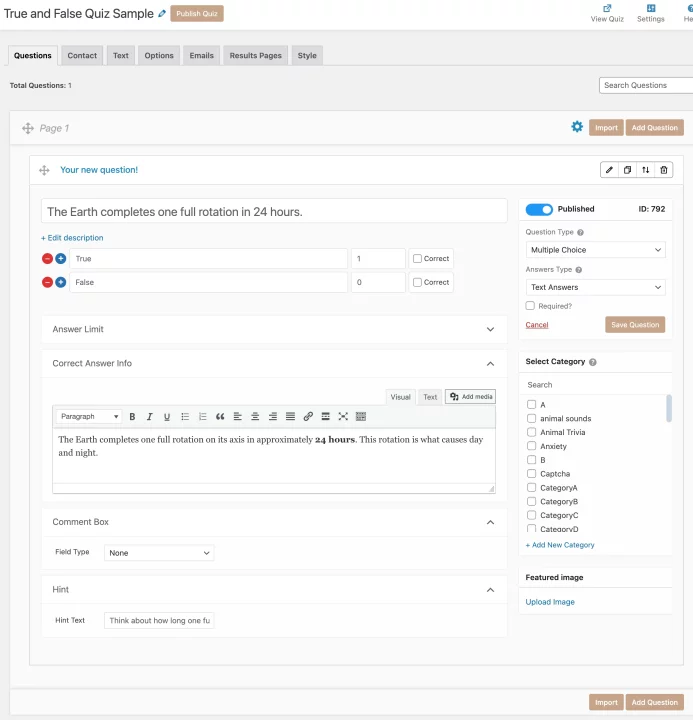Apply blockquote formatting in the editor
693x720 pixels.
220,416
